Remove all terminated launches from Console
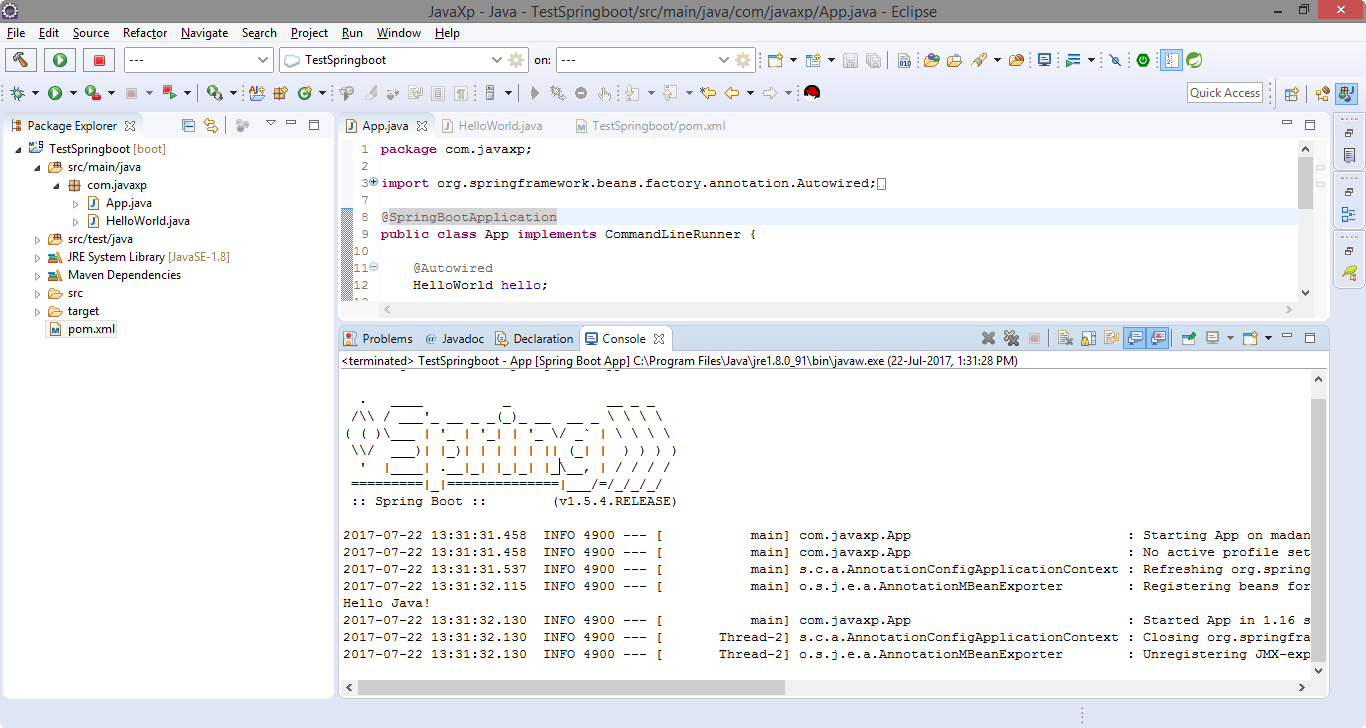This screenshot has height=728, width=1366. click(1012, 337)
